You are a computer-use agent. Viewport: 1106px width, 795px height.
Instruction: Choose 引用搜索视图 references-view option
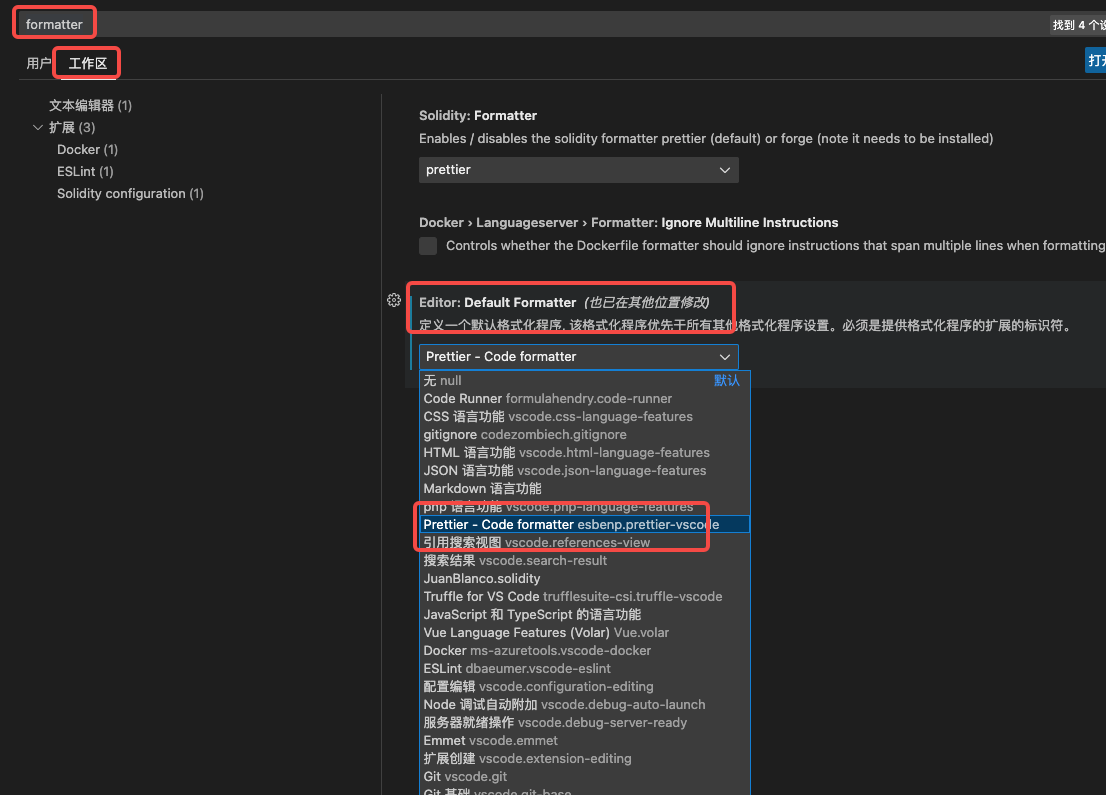pyautogui.click(x=585, y=542)
